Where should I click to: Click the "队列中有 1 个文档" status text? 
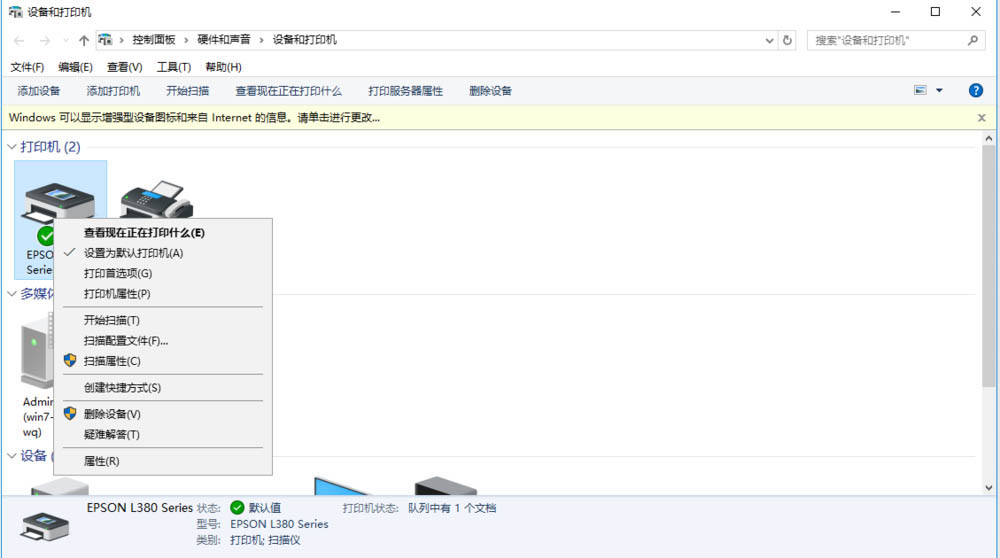452,508
